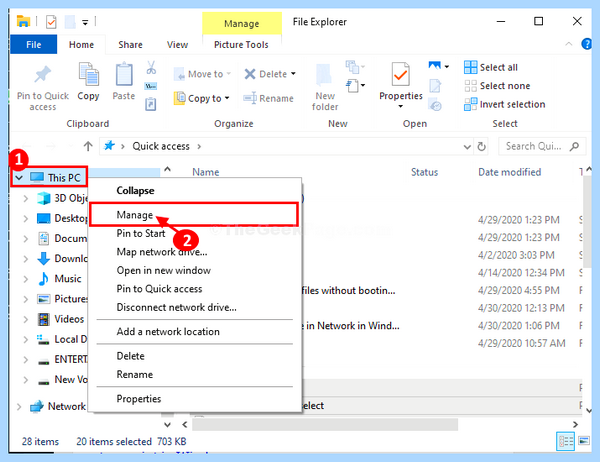The width and height of the screenshot is (600, 462).
Task: Open the File tab
Action: point(34,44)
